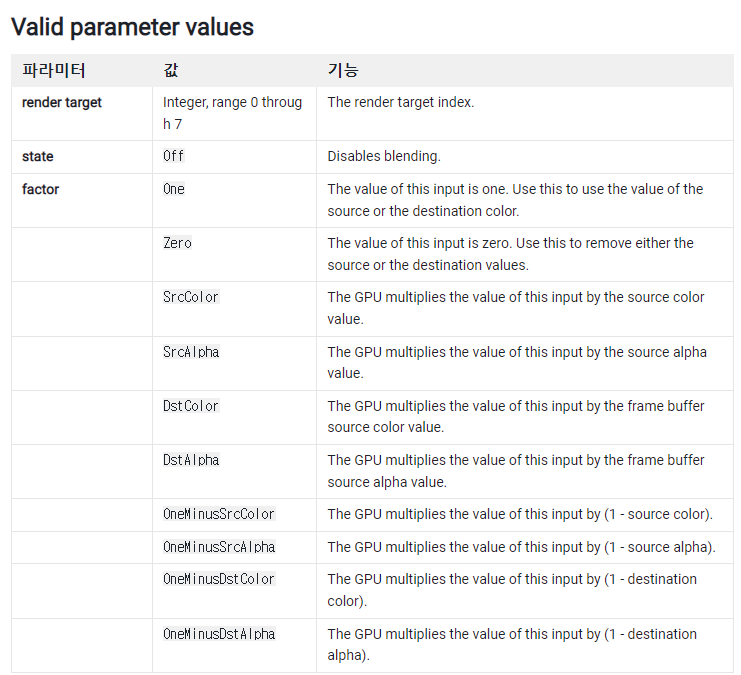Image resolution: width=741 pixels, height=675 pixels.
Task: Click the "Off" state value
Action: [x=174, y=157]
